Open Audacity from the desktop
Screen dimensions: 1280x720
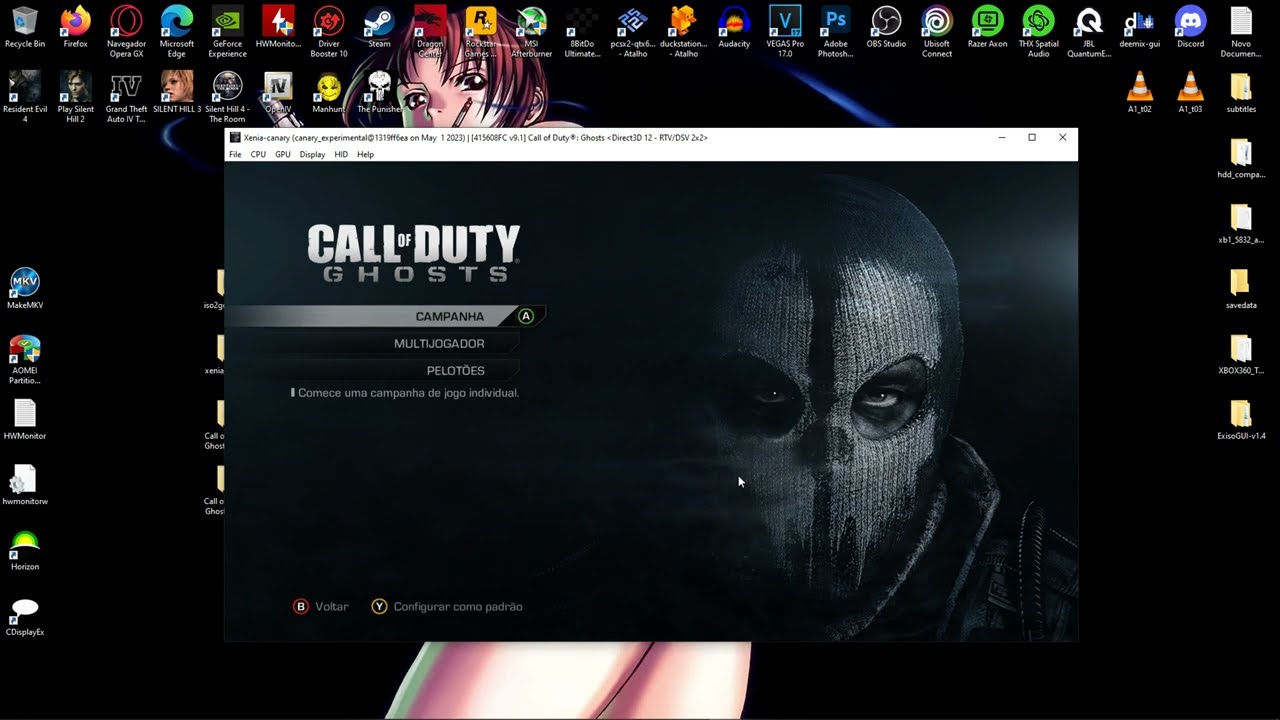(734, 28)
